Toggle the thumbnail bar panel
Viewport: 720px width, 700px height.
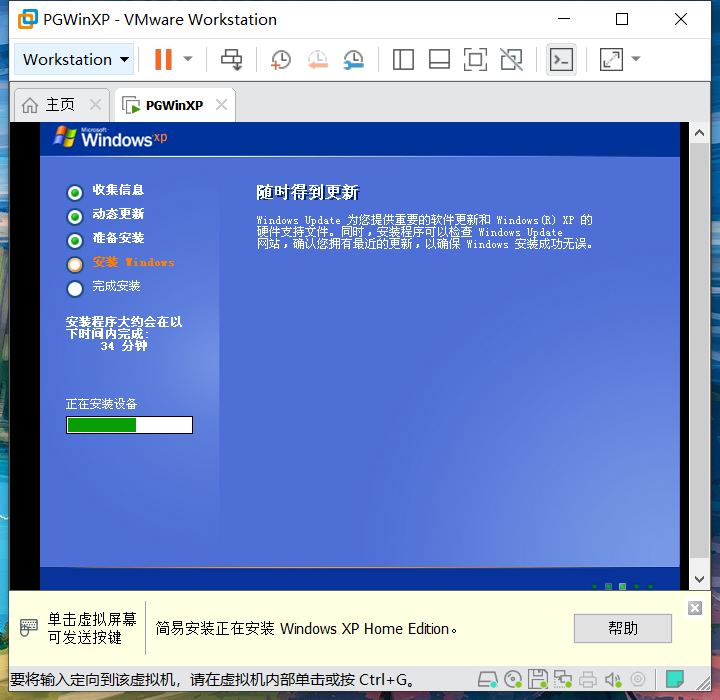[439, 59]
